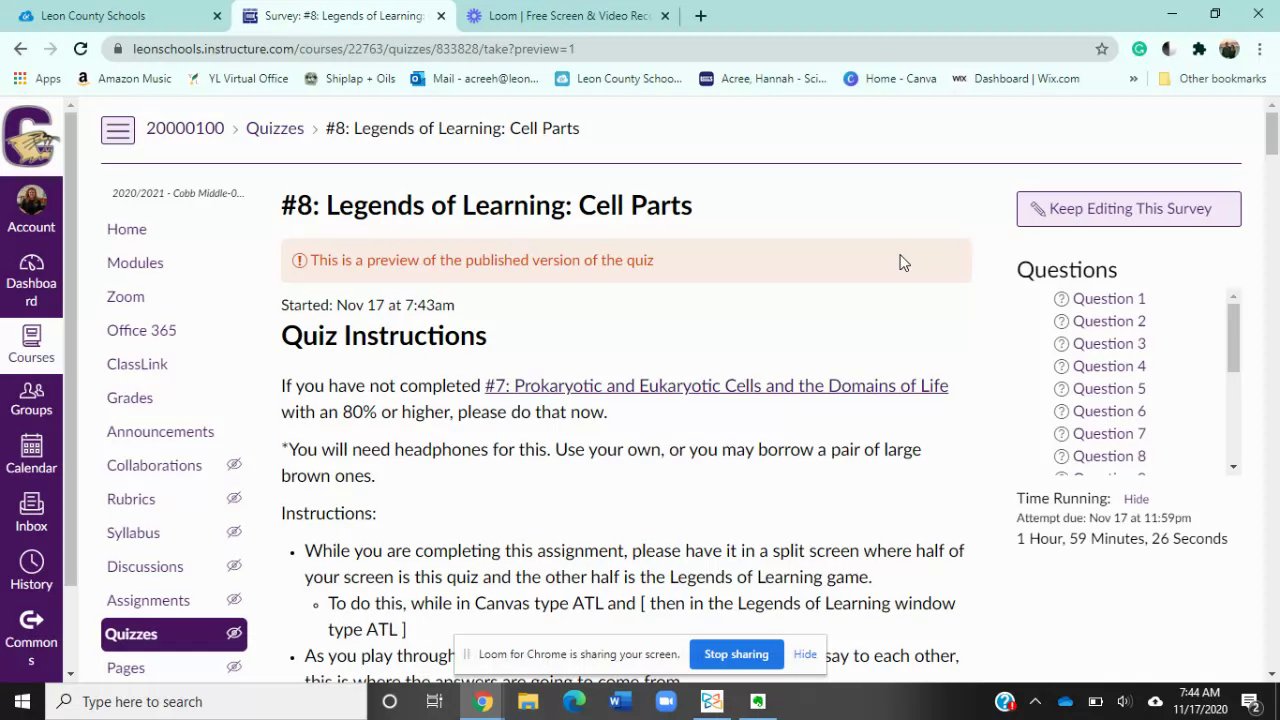Open Canvas Commons
This screenshot has height=720, width=1280.
click(x=31, y=637)
